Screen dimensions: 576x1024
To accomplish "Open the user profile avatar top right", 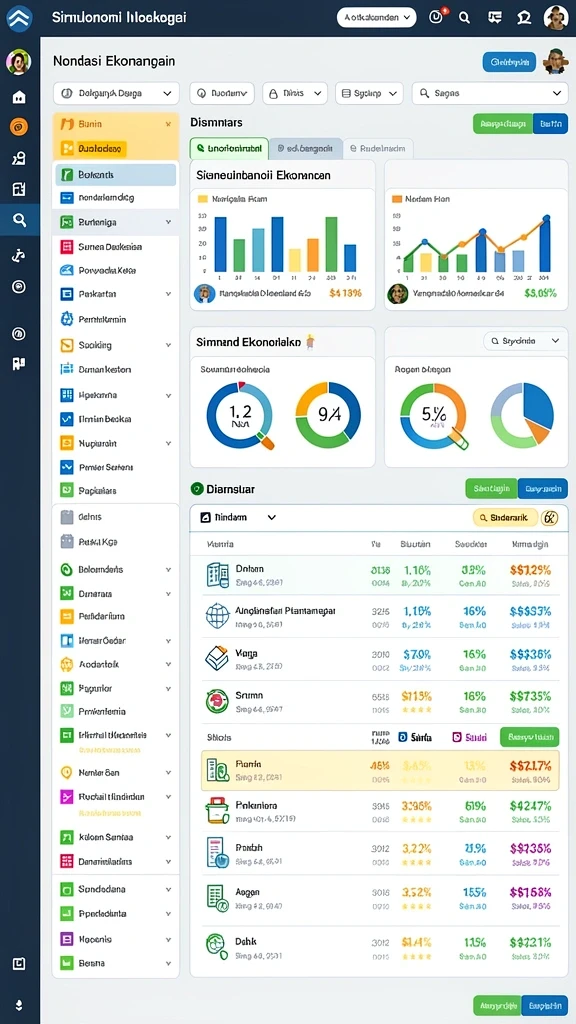I will tap(556, 18).
